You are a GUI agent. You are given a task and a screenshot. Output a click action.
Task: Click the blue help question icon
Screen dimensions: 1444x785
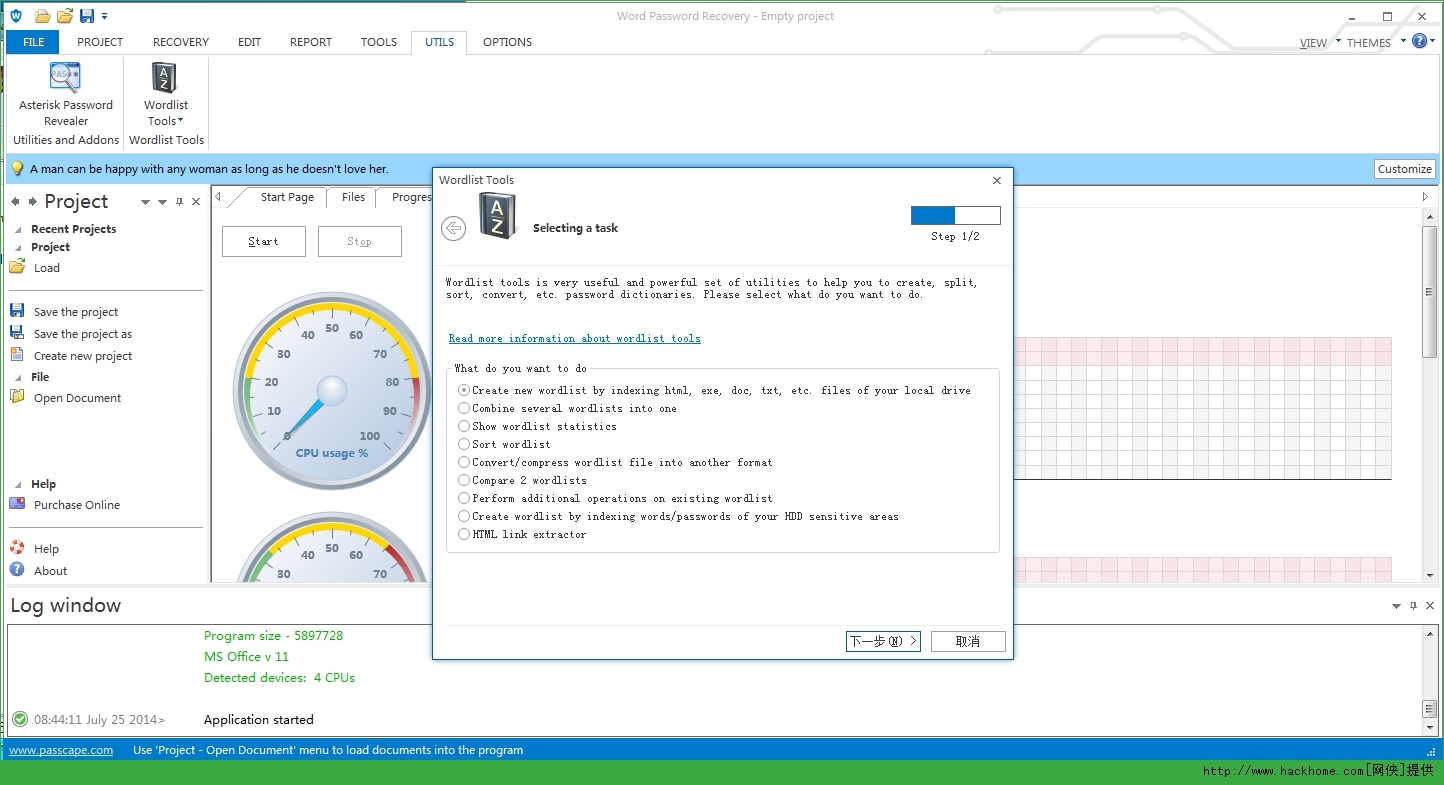click(1420, 41)
